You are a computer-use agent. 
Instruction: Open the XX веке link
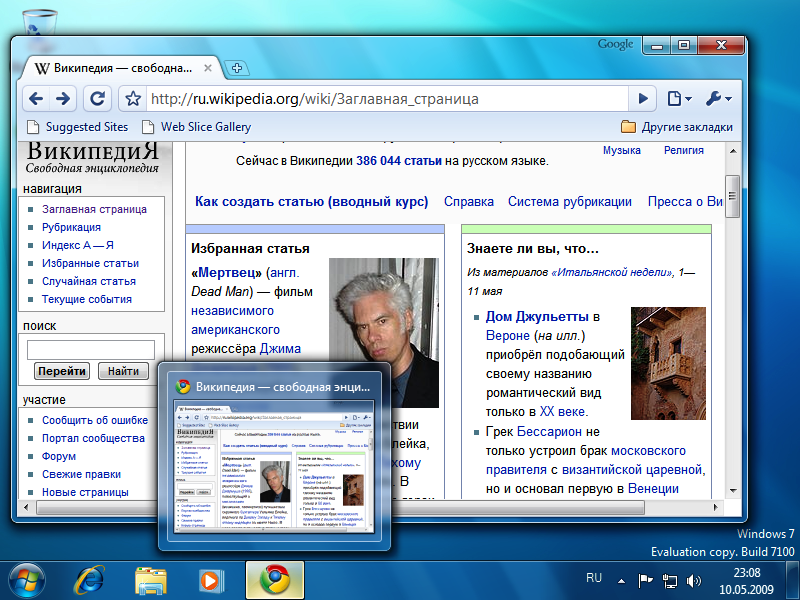tap(563, 412)
